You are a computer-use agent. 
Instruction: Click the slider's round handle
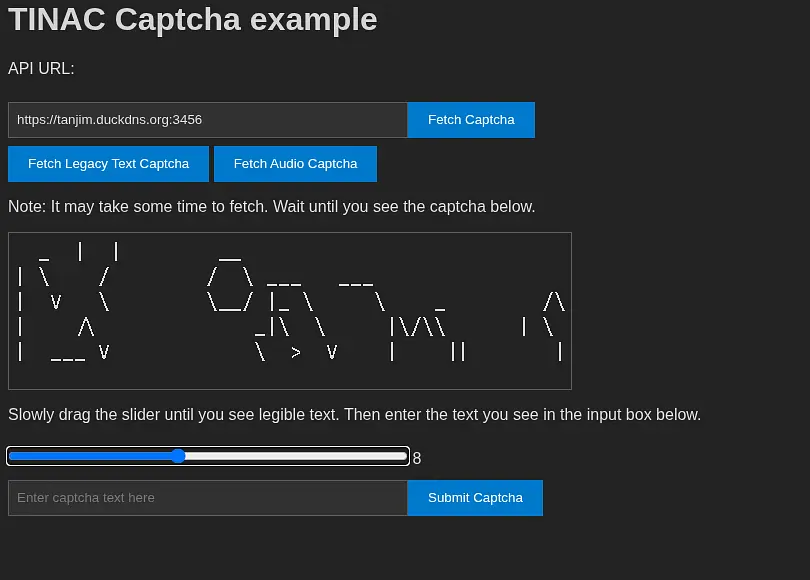(178, 456)
